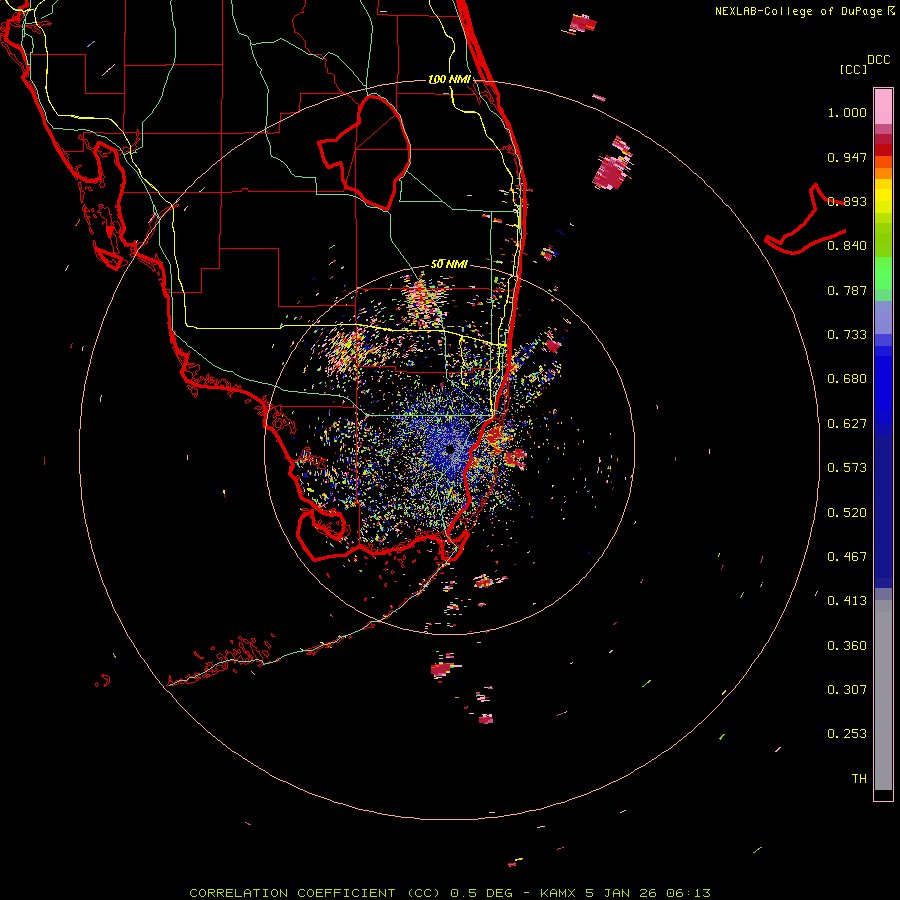The height and width of the screenshot is (900, 900).
Task: Select the 0.680 legend value
Action: [x=847, y=379]
